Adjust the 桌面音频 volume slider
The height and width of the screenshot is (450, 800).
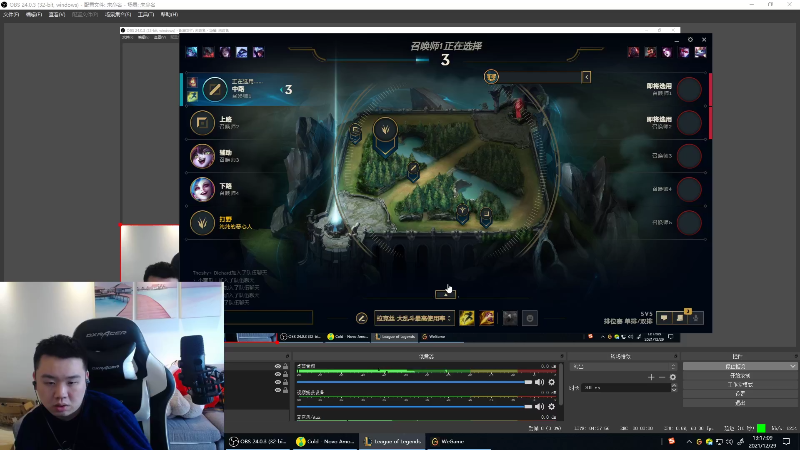[414, 382]
